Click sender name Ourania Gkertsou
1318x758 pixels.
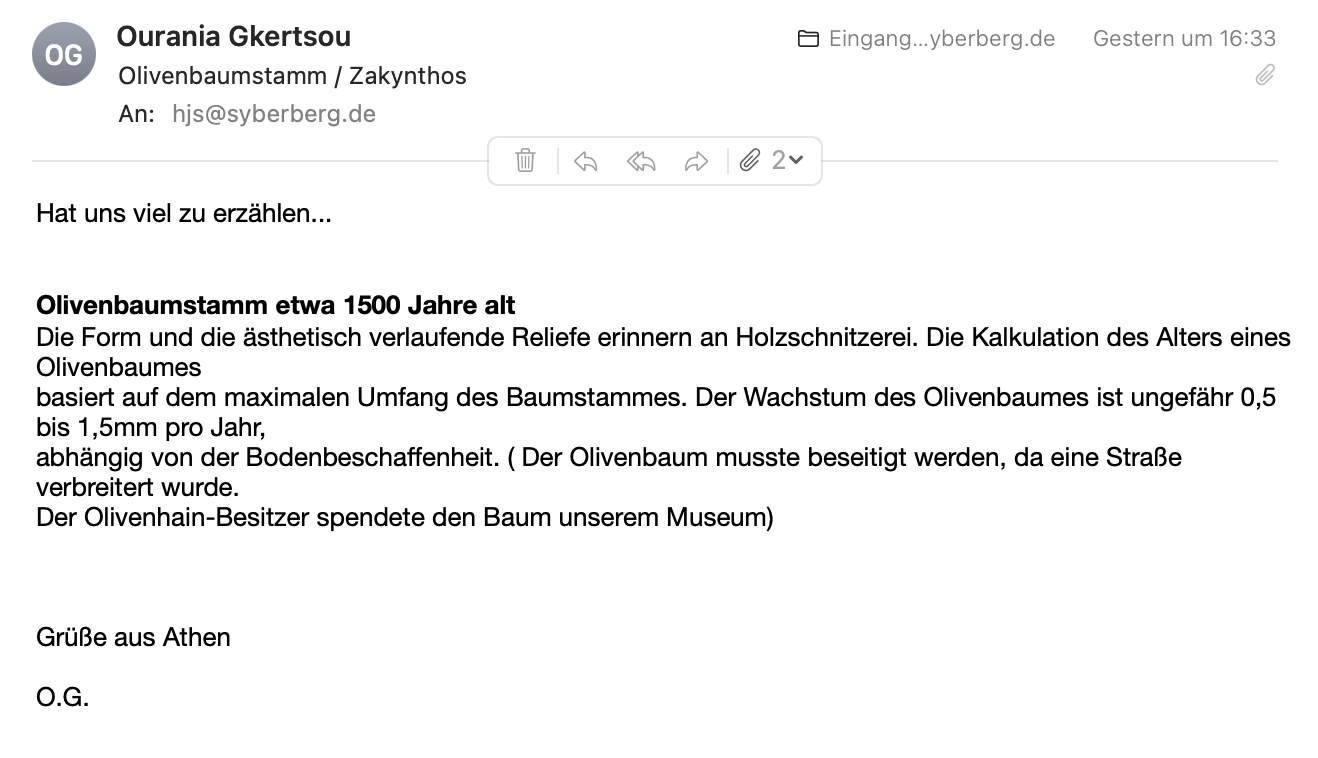234,37
